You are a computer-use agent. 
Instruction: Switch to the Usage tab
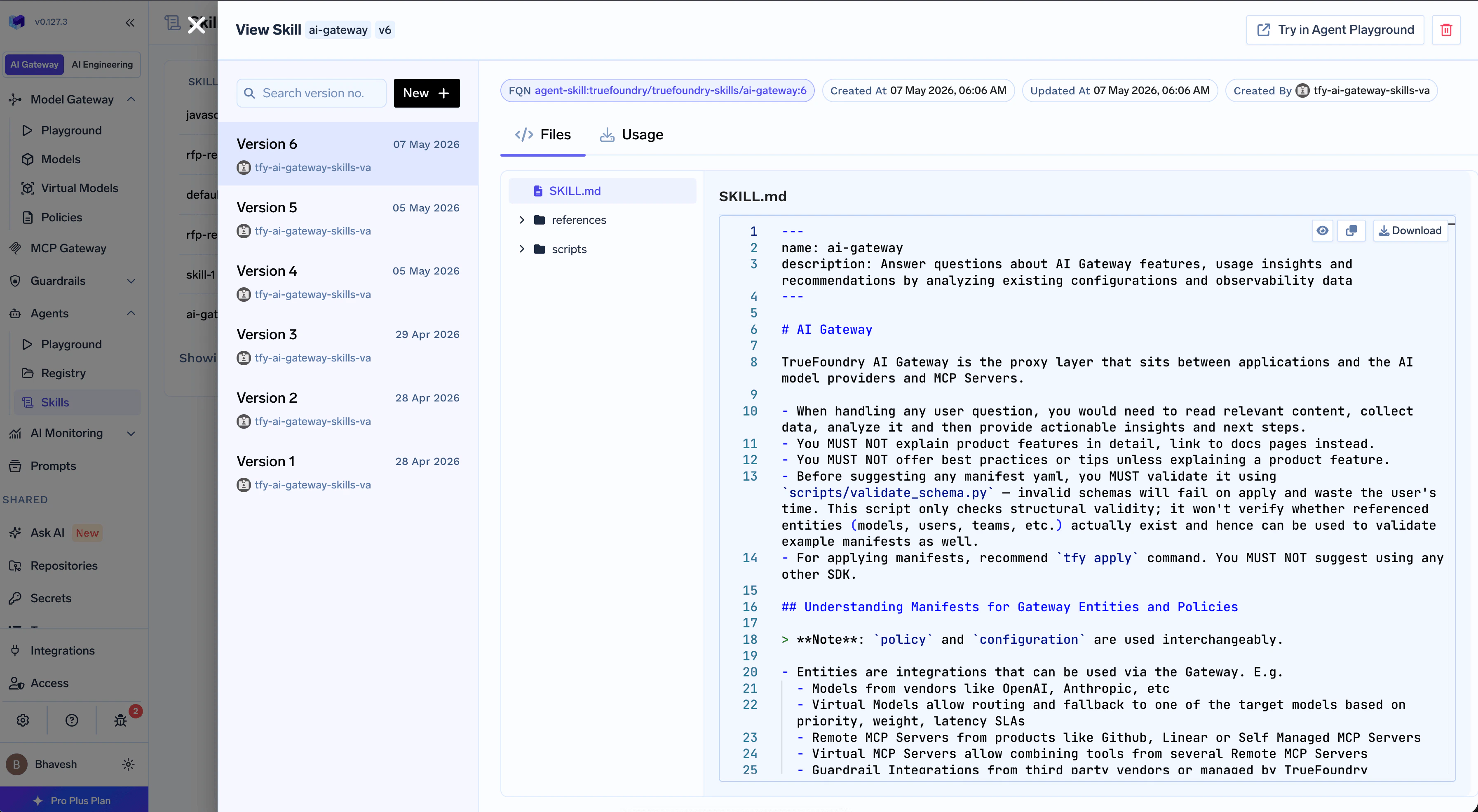click(x=631, y=135)
